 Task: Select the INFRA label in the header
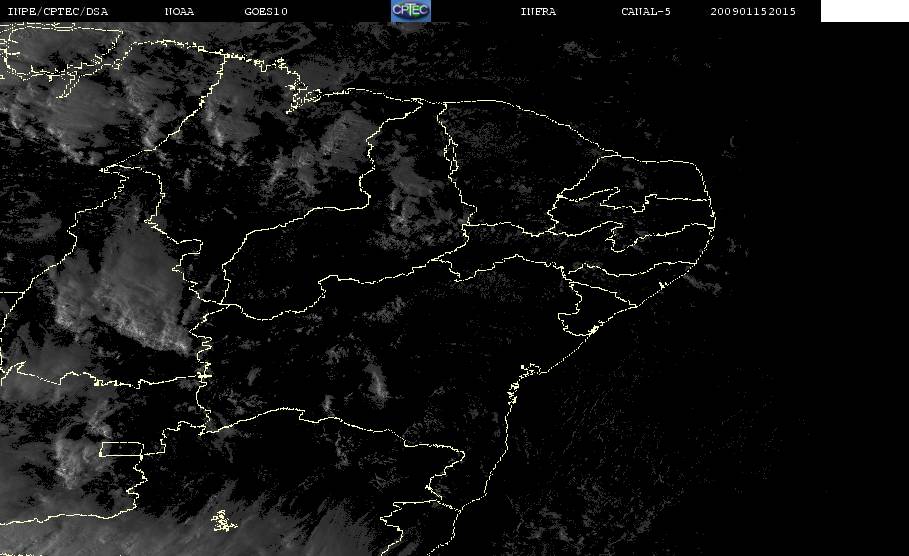[x=539, y=12]
